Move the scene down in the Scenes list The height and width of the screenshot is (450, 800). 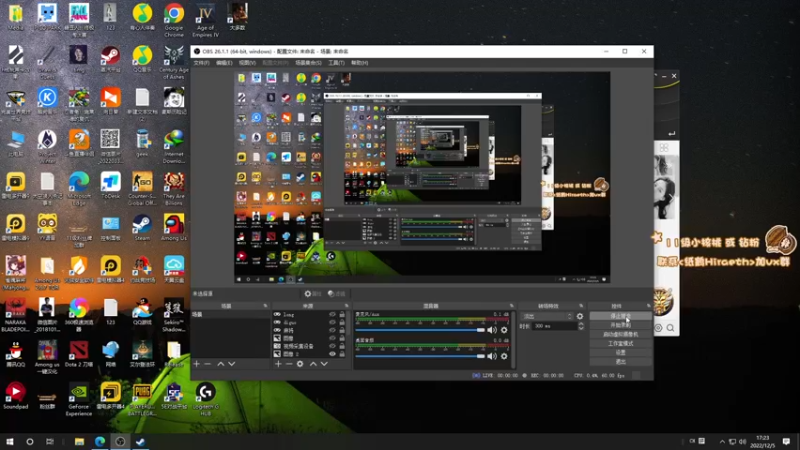pyautogui.click(x=232, y=364)
